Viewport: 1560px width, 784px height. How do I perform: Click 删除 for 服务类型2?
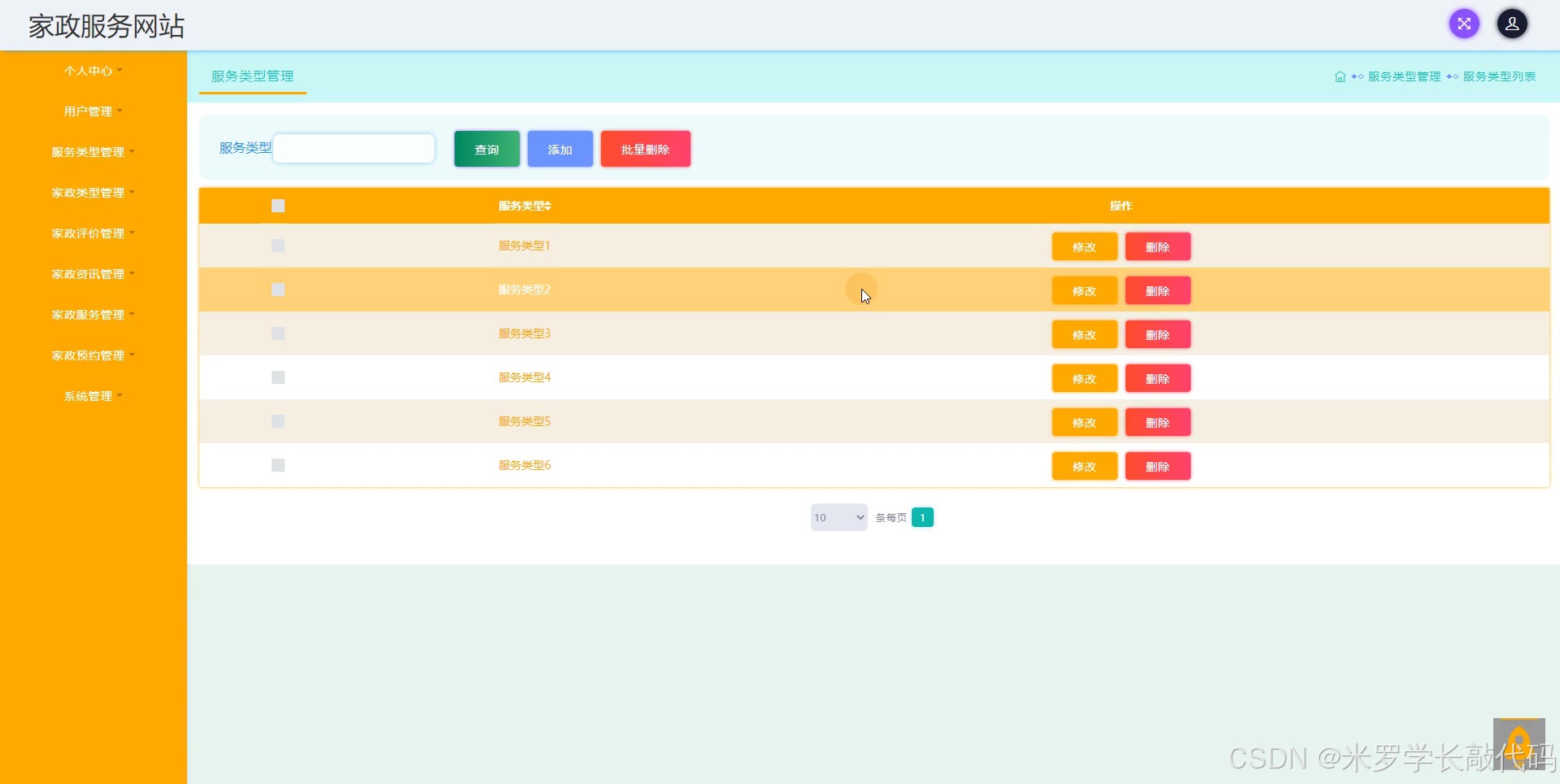[1157, 290]
